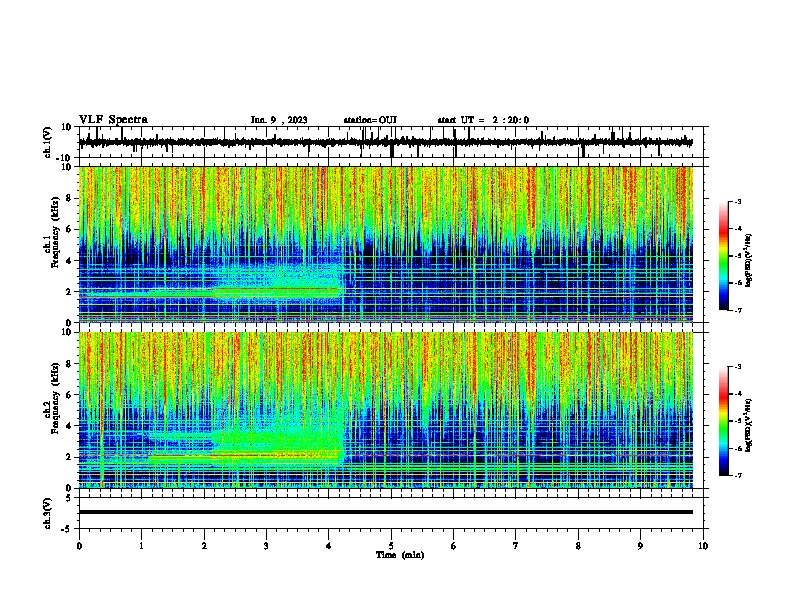Click the ch.1 spectrogram color bar
Viewport: 792px width, 612px height.
click(724, 256)
